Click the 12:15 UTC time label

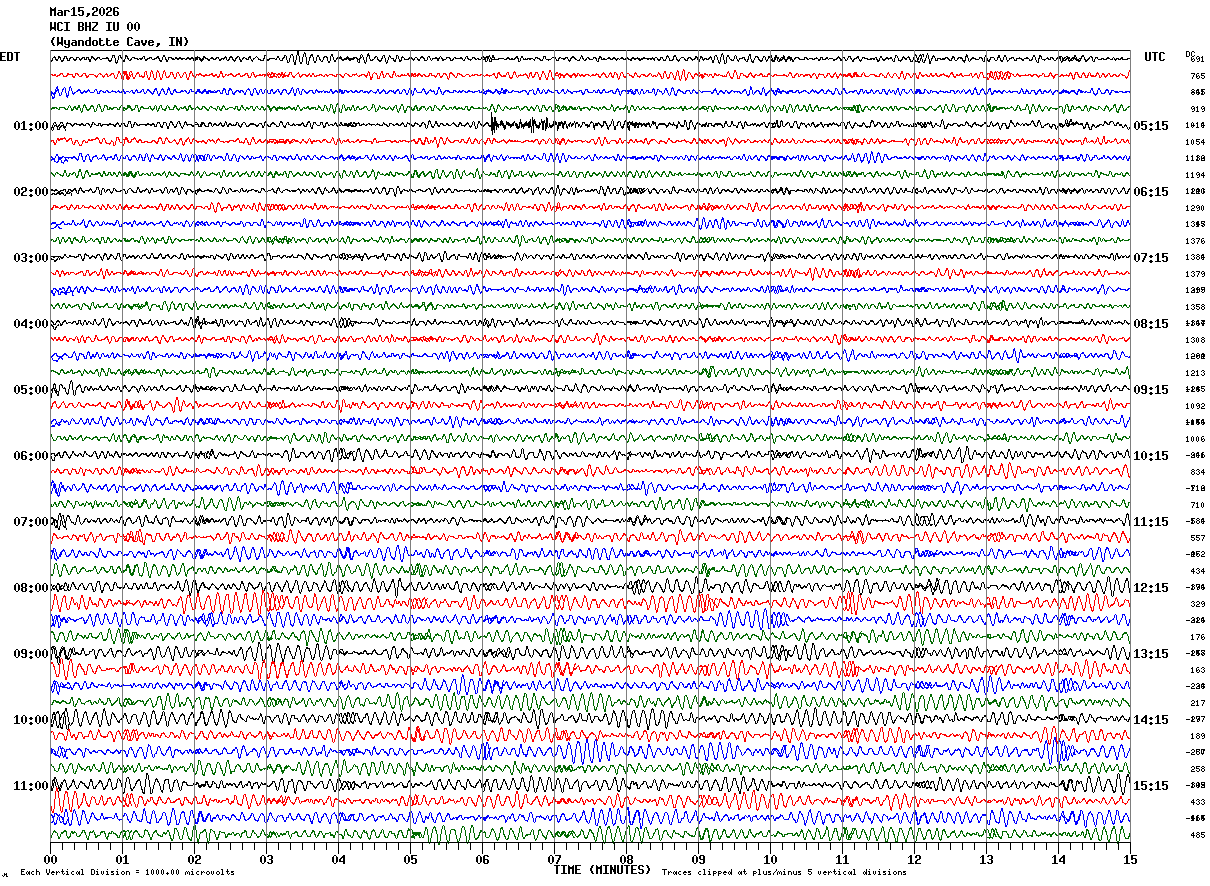click(1151, 588)
